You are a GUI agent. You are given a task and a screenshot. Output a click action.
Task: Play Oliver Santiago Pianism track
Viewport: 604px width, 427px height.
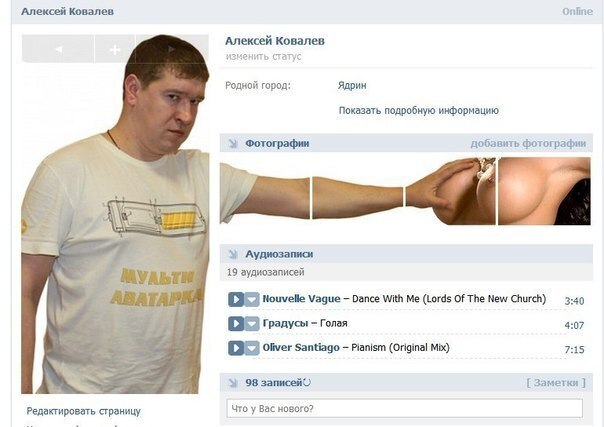236,348
